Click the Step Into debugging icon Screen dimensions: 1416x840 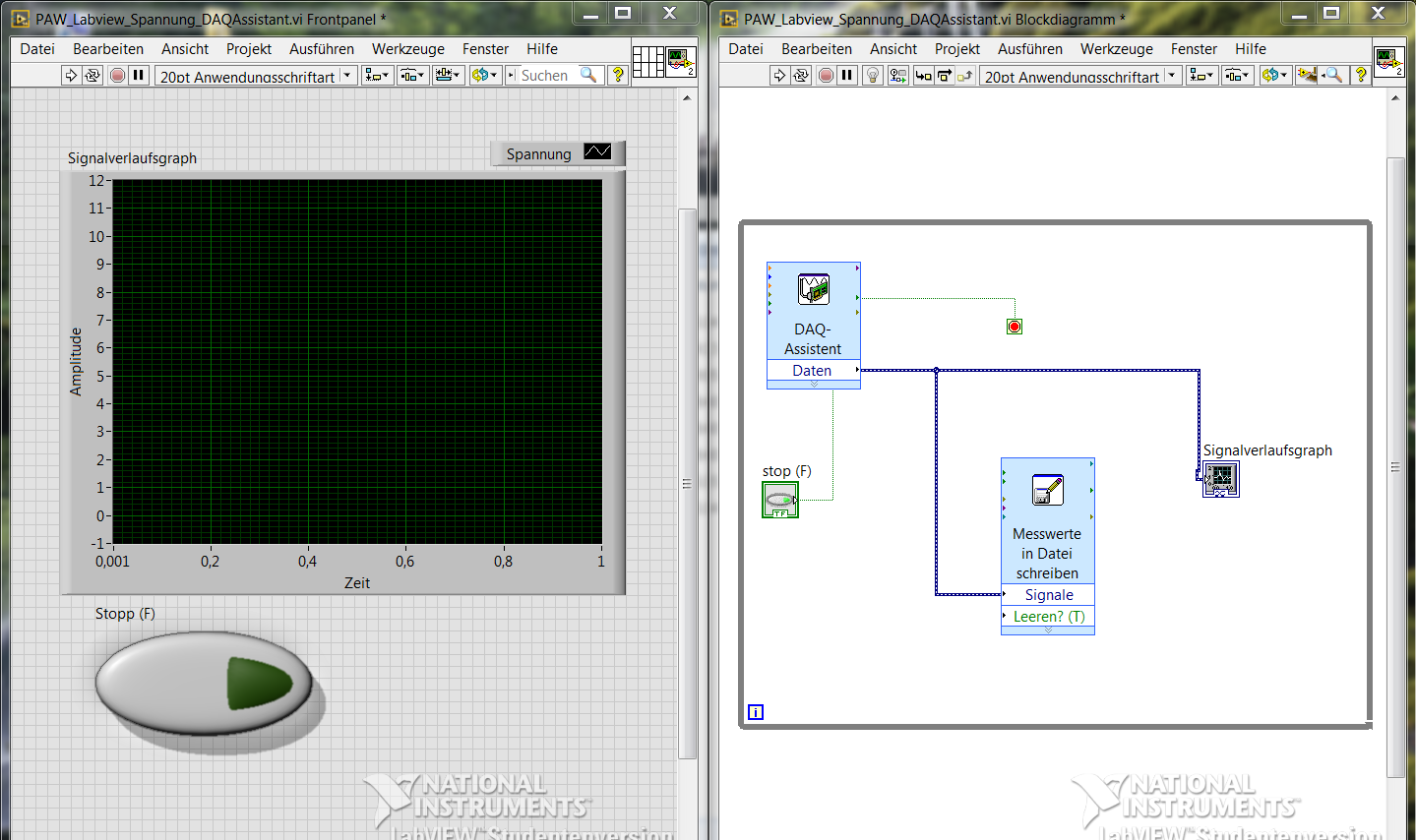[x=923, y=75]
